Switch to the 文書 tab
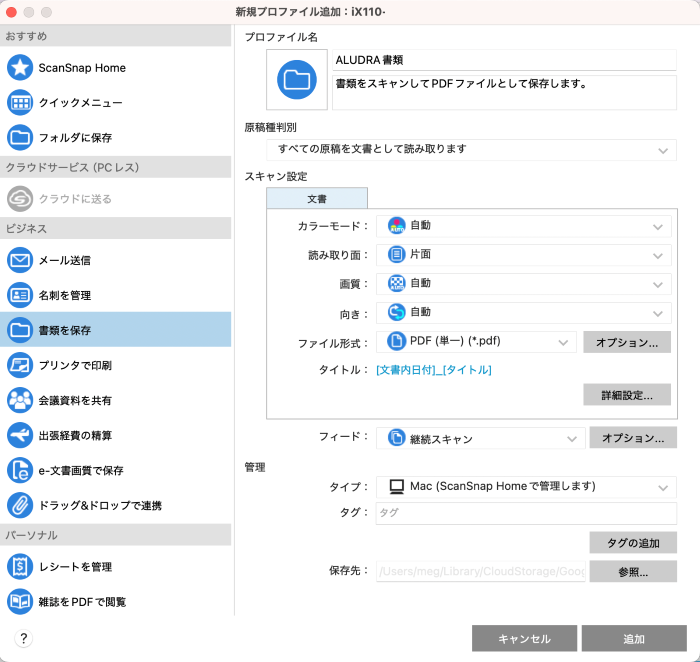Screen dimensions: 700x662 tap(317, 198)
